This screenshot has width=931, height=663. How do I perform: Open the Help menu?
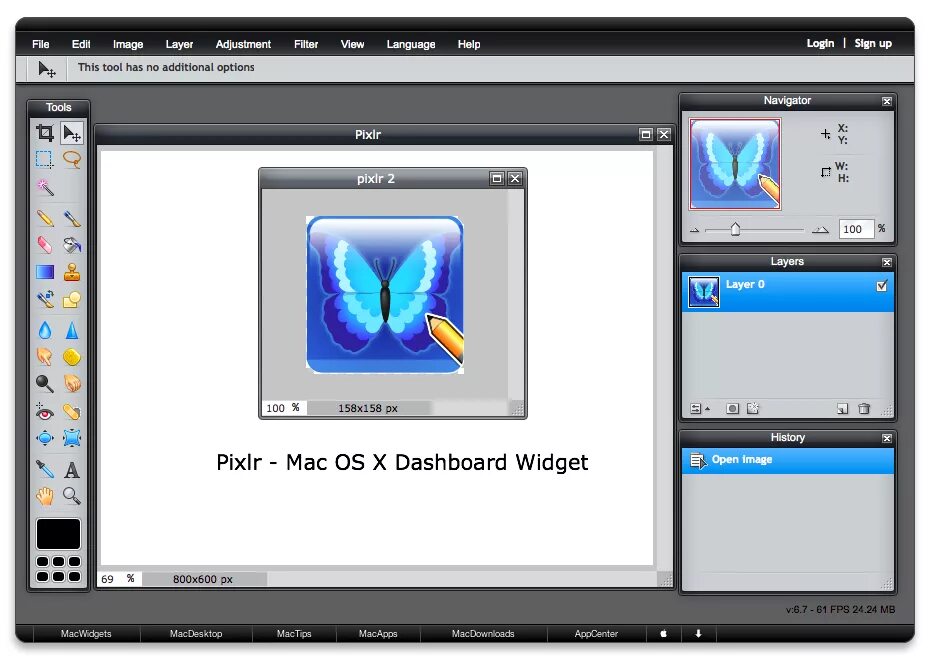click(x=468, y=44)
